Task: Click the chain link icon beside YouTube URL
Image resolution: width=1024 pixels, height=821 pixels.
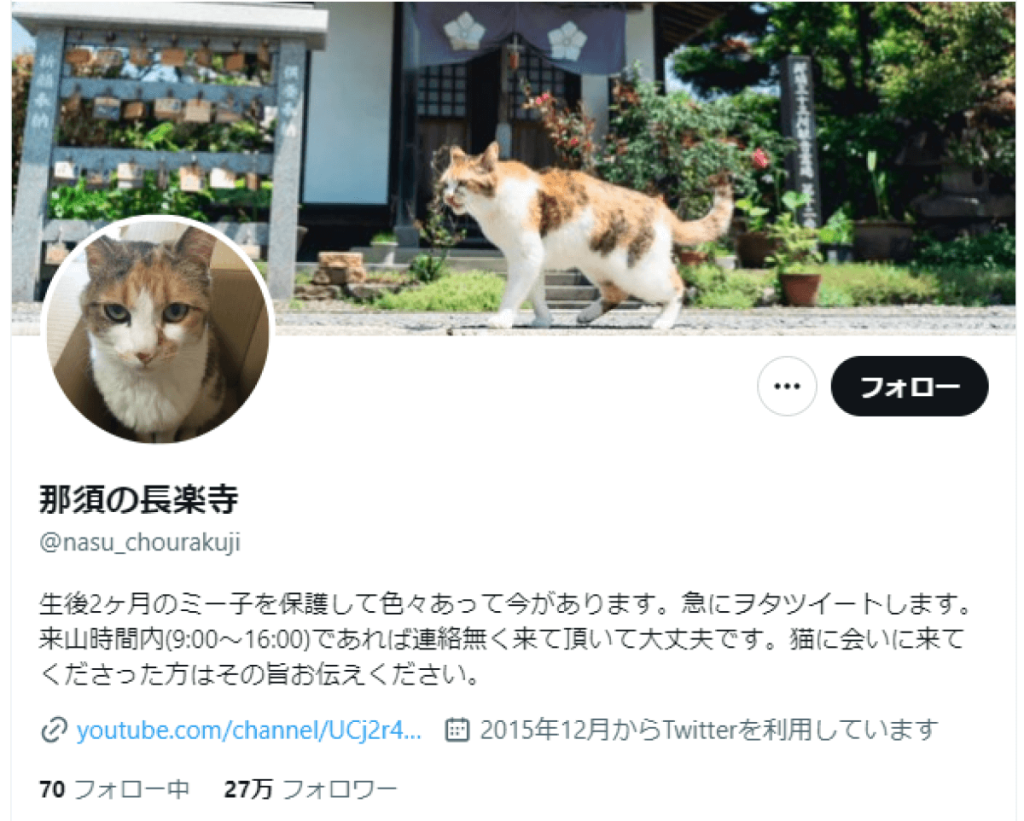Action: (x=54, y=730)
